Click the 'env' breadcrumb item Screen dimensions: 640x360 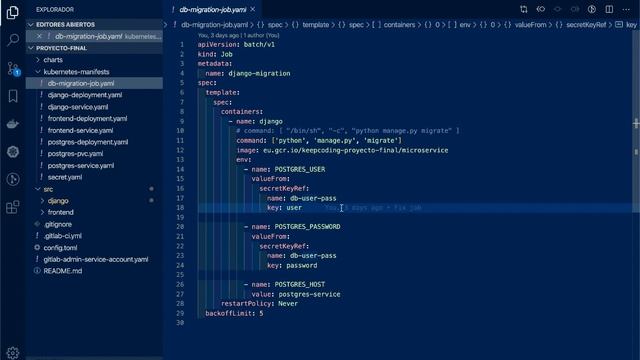(x=465, y=25)
